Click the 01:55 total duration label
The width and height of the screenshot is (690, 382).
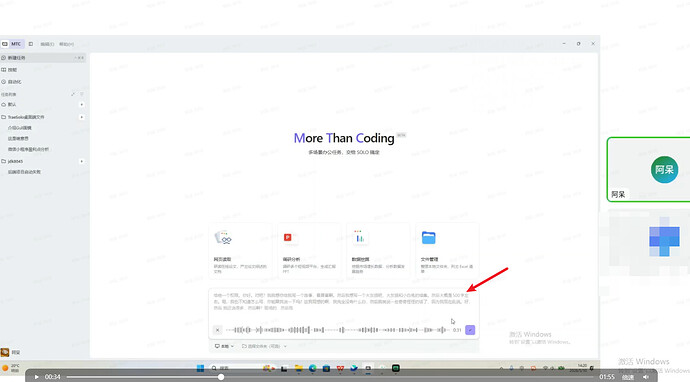click(x=606, y=377)
